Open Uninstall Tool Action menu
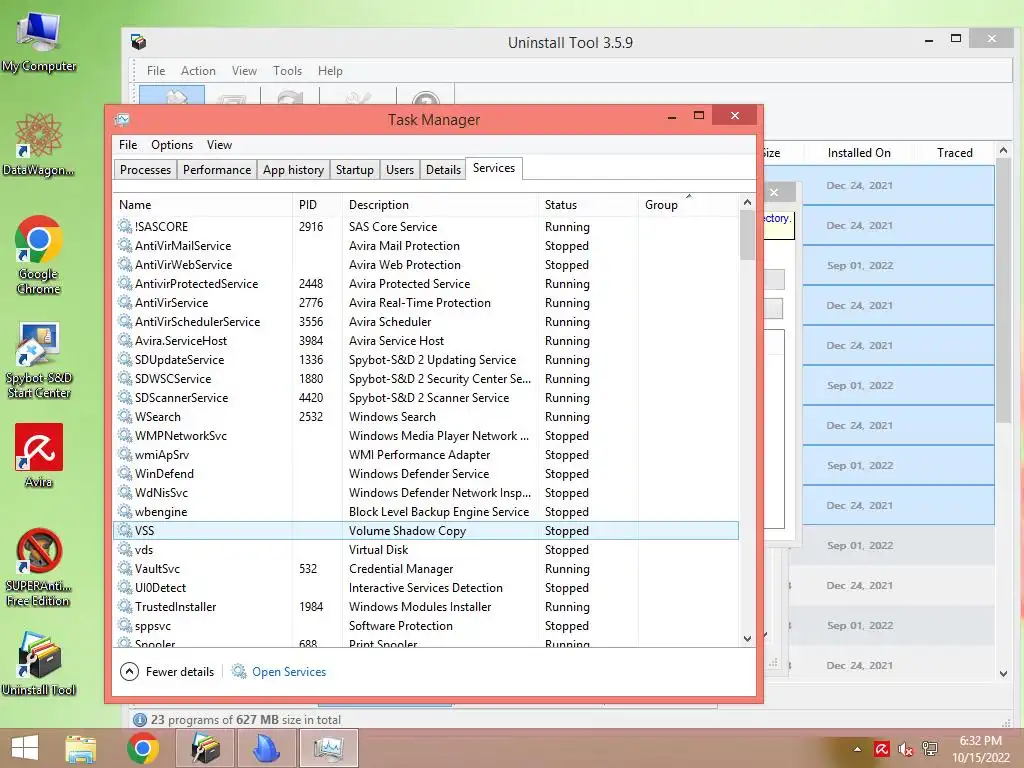The height and width of the screenshot is (768, 1024). point(198,71)
